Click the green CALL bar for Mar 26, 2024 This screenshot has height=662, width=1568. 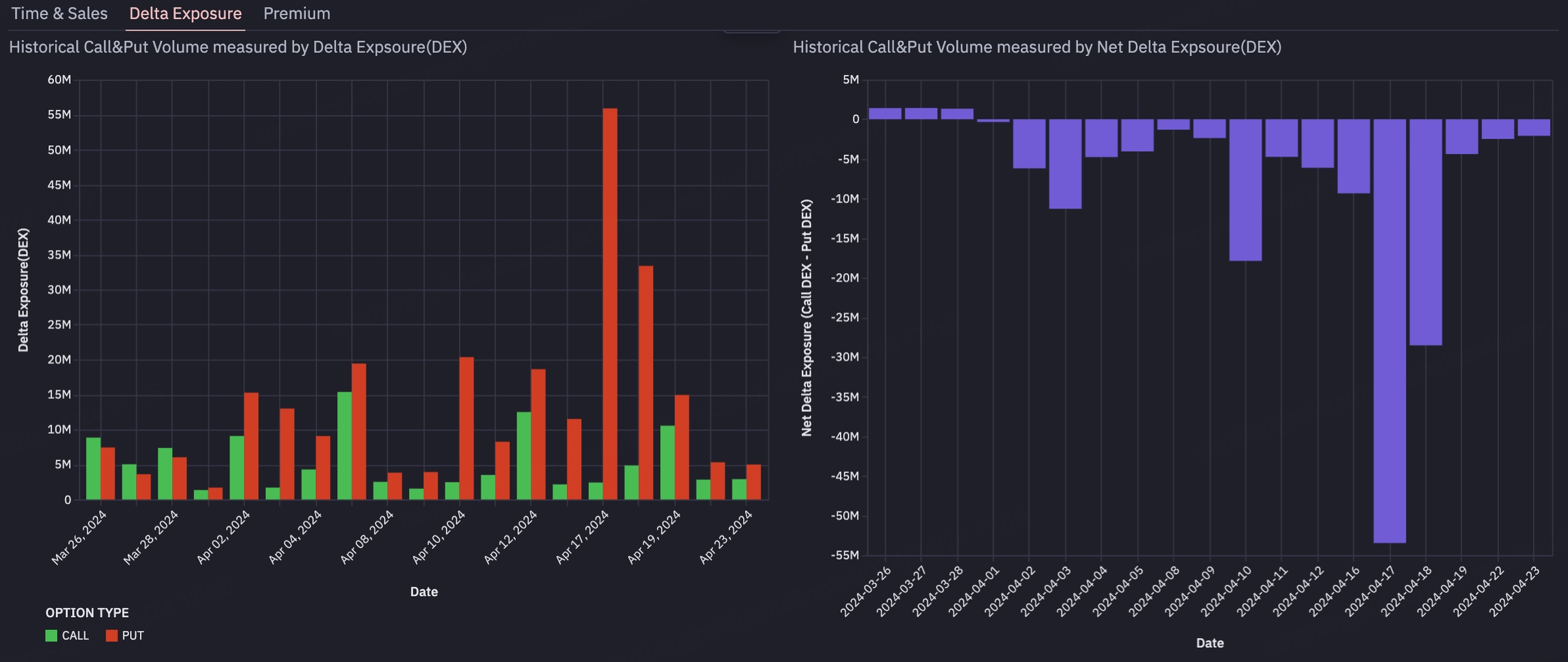[x=93, y=469]
